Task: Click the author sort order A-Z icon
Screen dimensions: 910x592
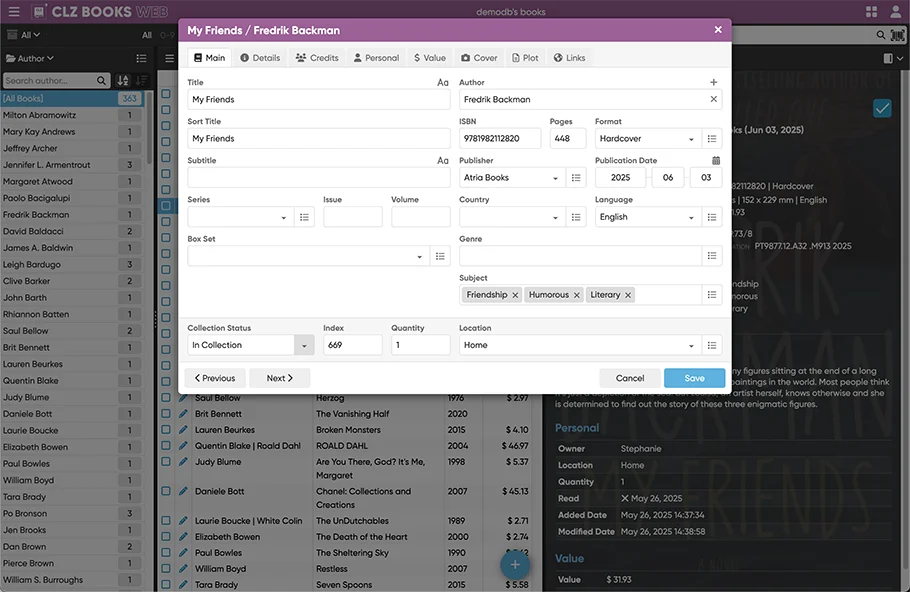Action: coord(123,81)
